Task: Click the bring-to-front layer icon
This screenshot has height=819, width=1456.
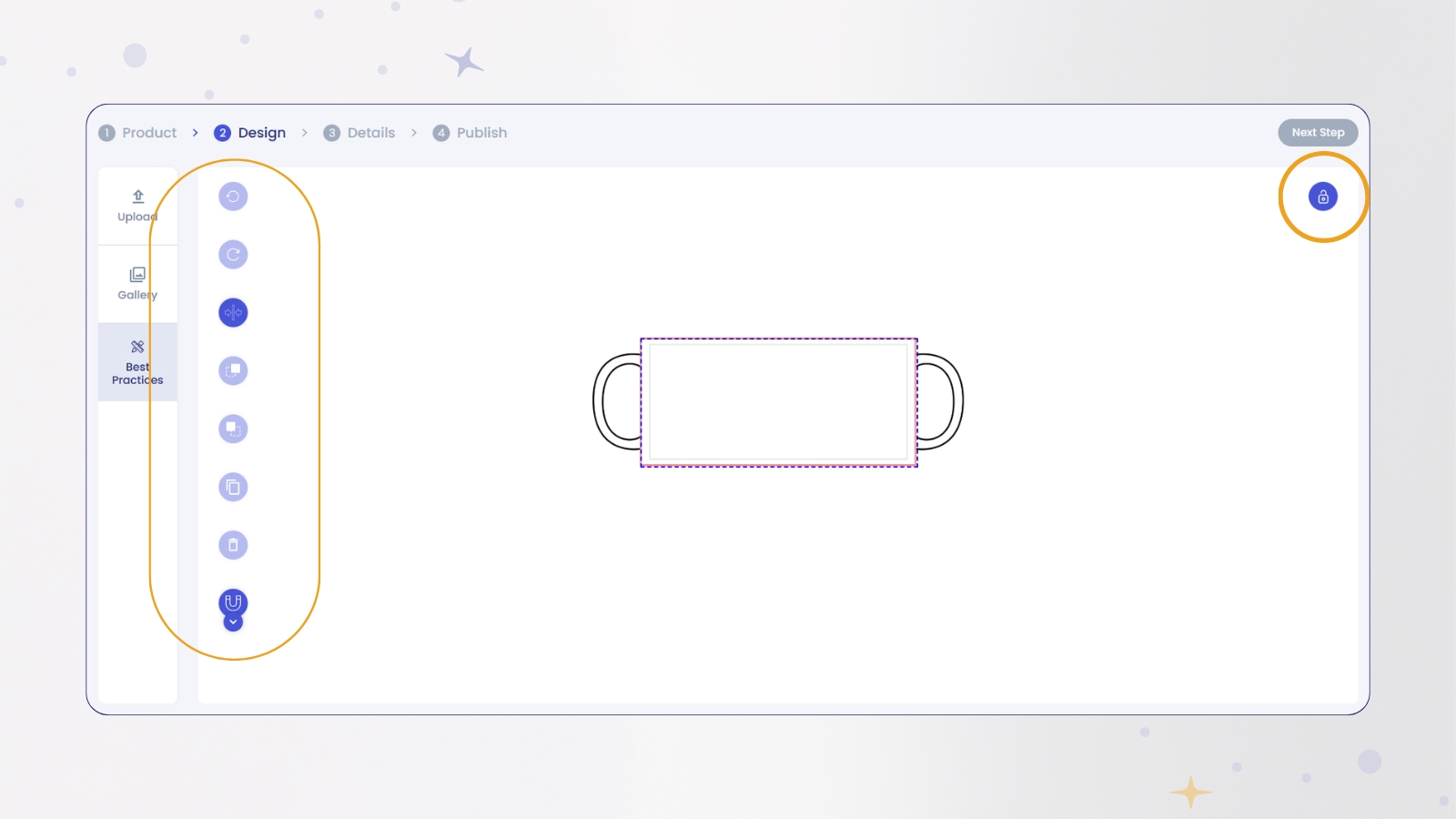Action: click(x=233, y=370)
